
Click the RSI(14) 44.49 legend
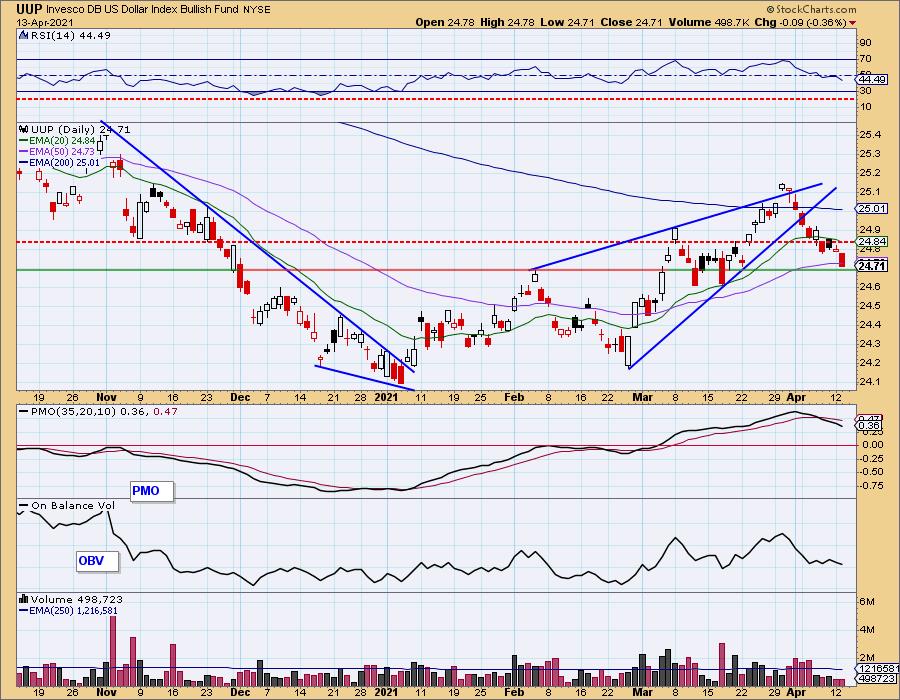tap(71, 35)
